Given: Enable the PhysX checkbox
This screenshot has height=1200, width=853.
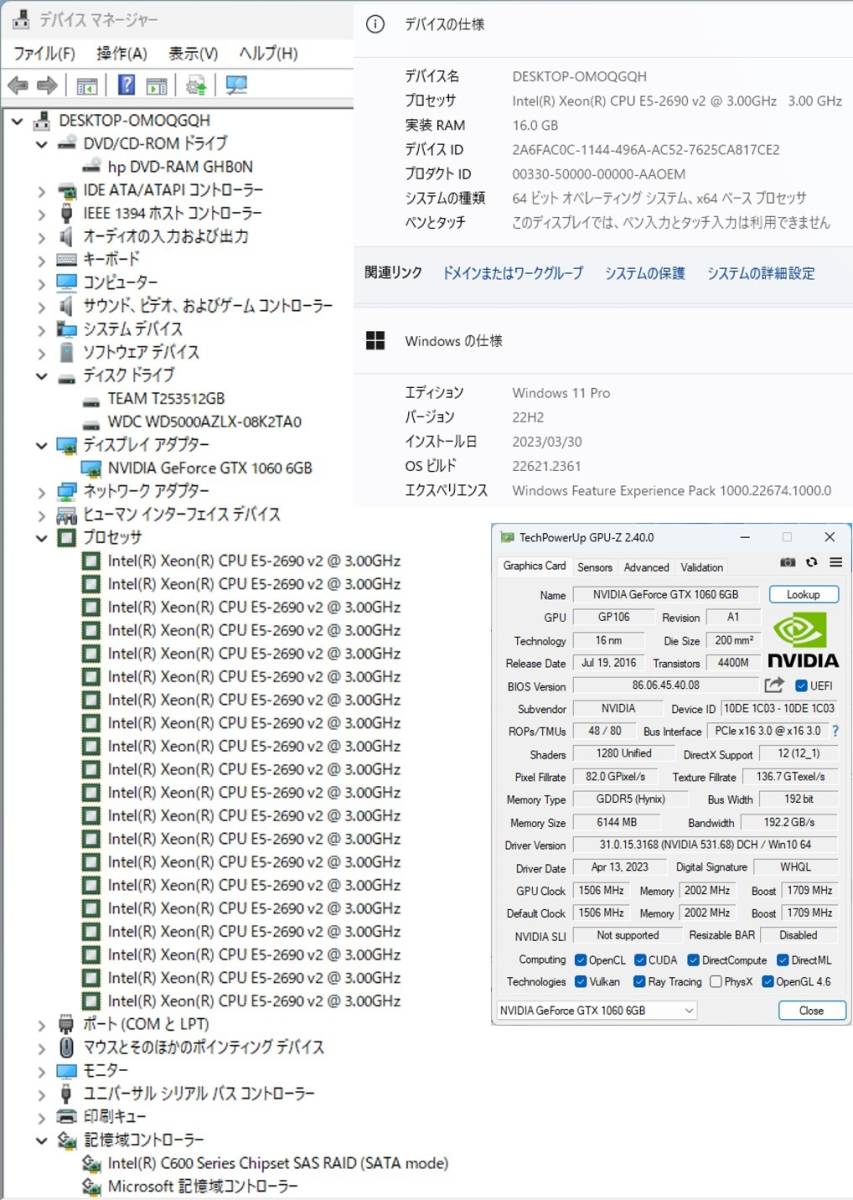Looking at the screenshot, I should click(715, 982).
